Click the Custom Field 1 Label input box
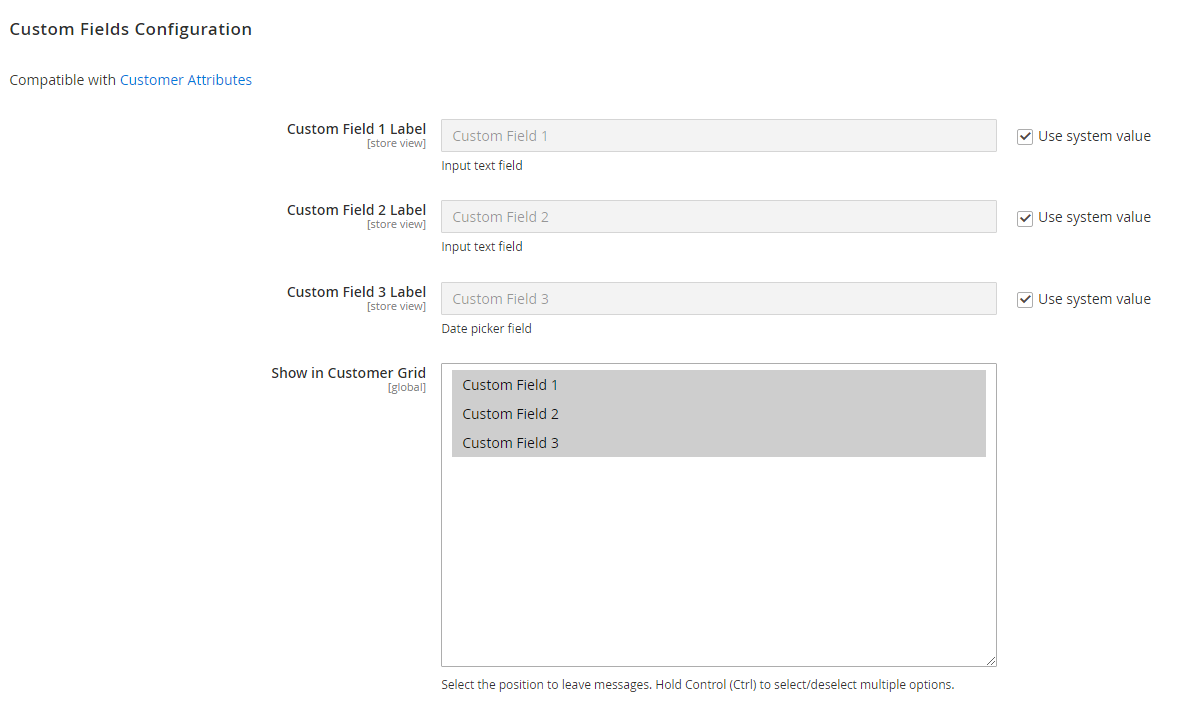This screenshot has height=703, width=1193. [718, 136]
